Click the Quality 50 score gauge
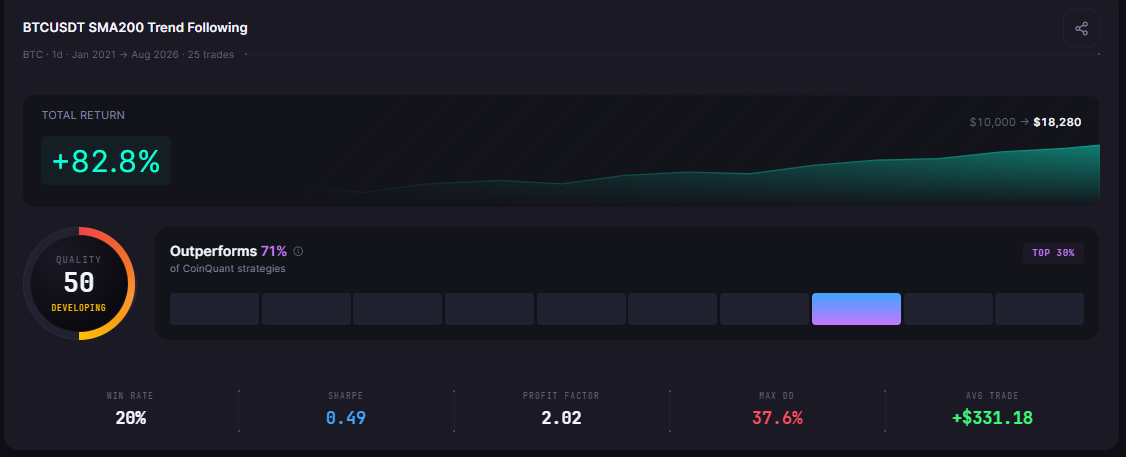Image resolution: width=1126 pixels, height=457 pixels. [x=79, y=283]
